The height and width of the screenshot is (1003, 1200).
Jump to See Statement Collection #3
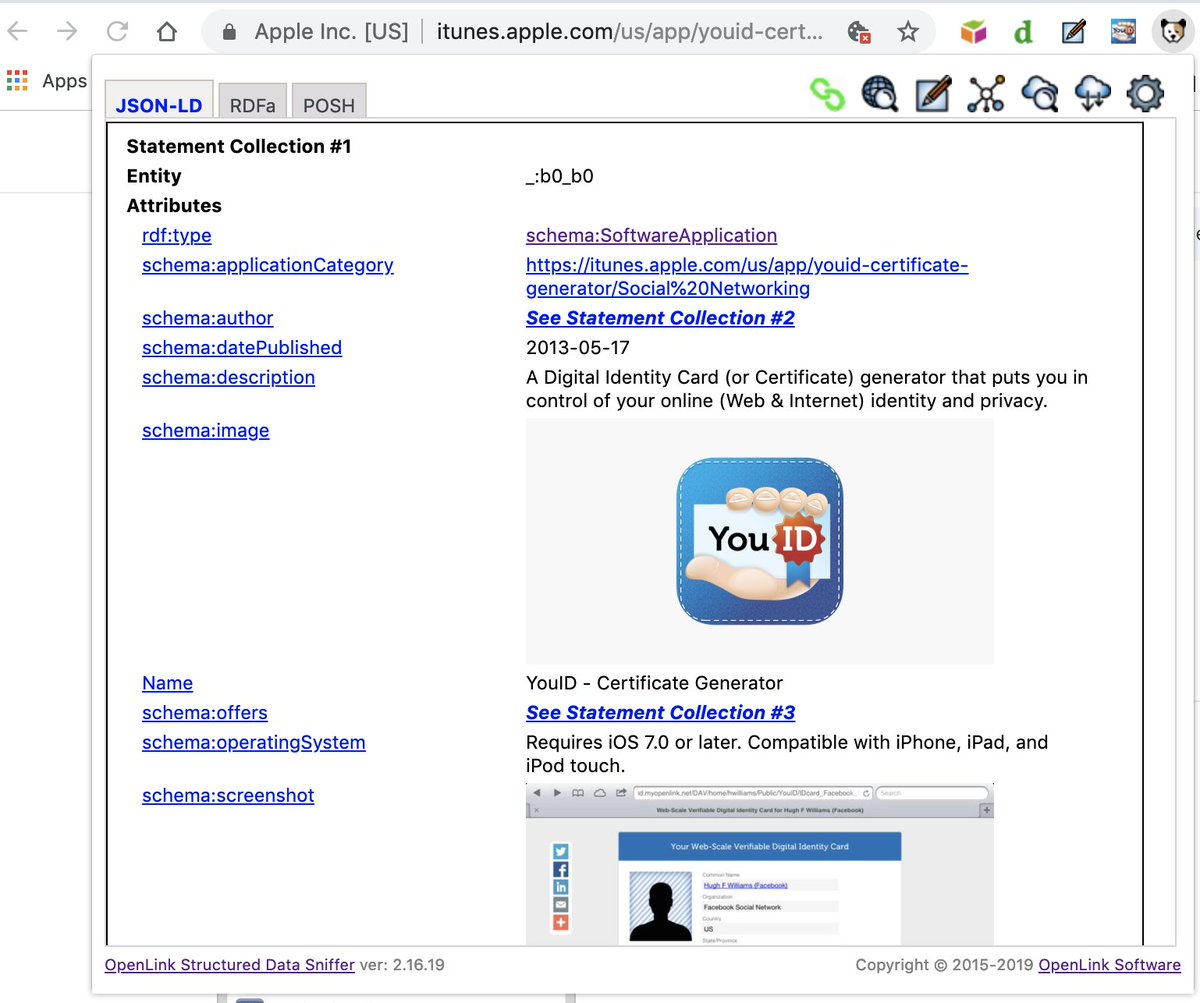(660, 713)
